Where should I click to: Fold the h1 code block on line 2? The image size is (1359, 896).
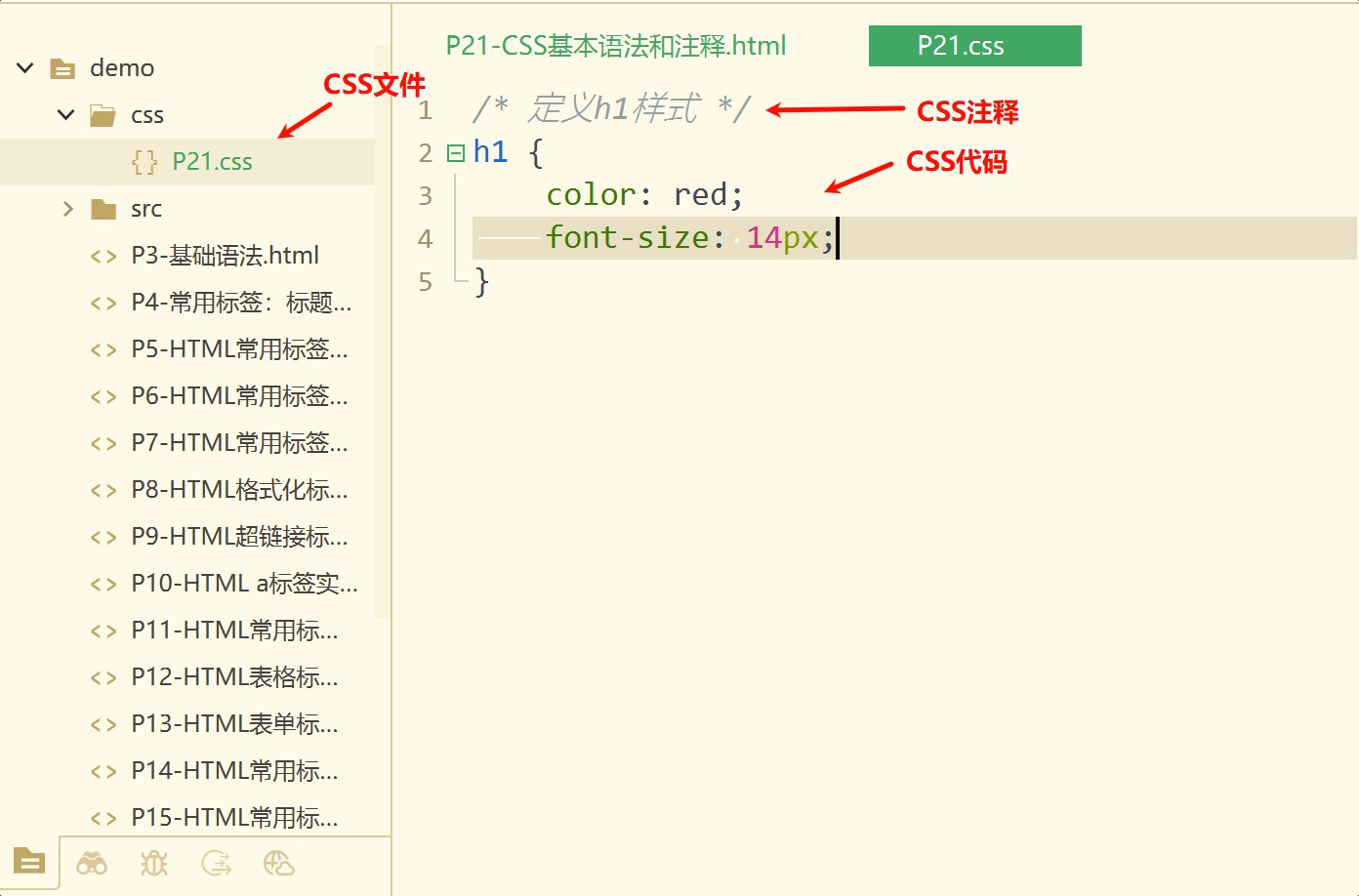coord(455,152)
